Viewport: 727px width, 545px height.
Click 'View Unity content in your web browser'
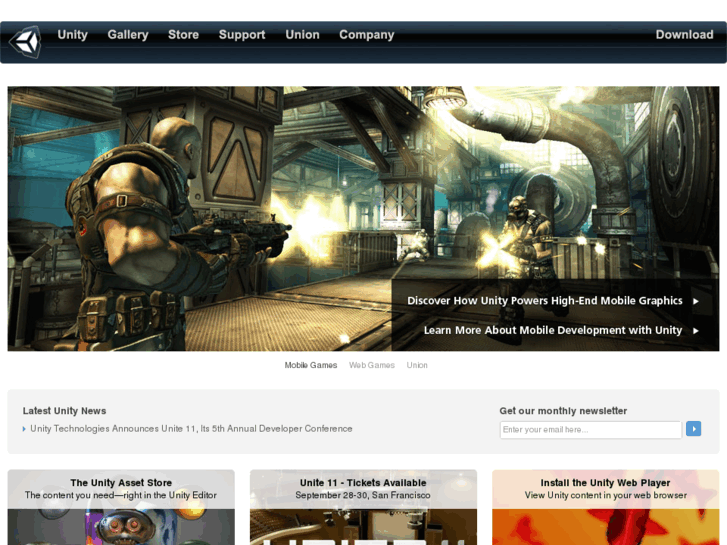click(606, 495)
